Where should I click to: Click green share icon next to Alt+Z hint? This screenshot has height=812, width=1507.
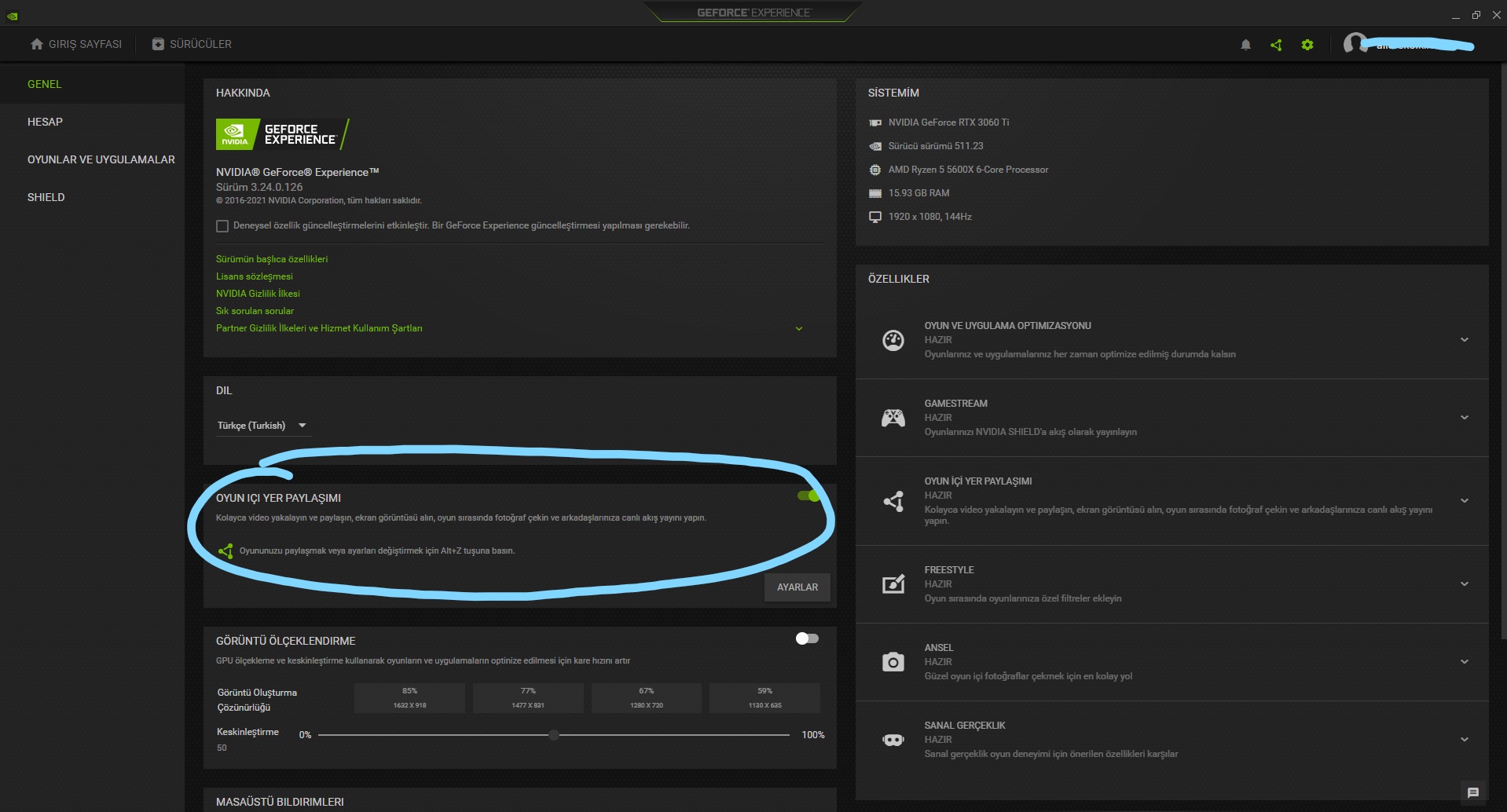pos(225,551)
